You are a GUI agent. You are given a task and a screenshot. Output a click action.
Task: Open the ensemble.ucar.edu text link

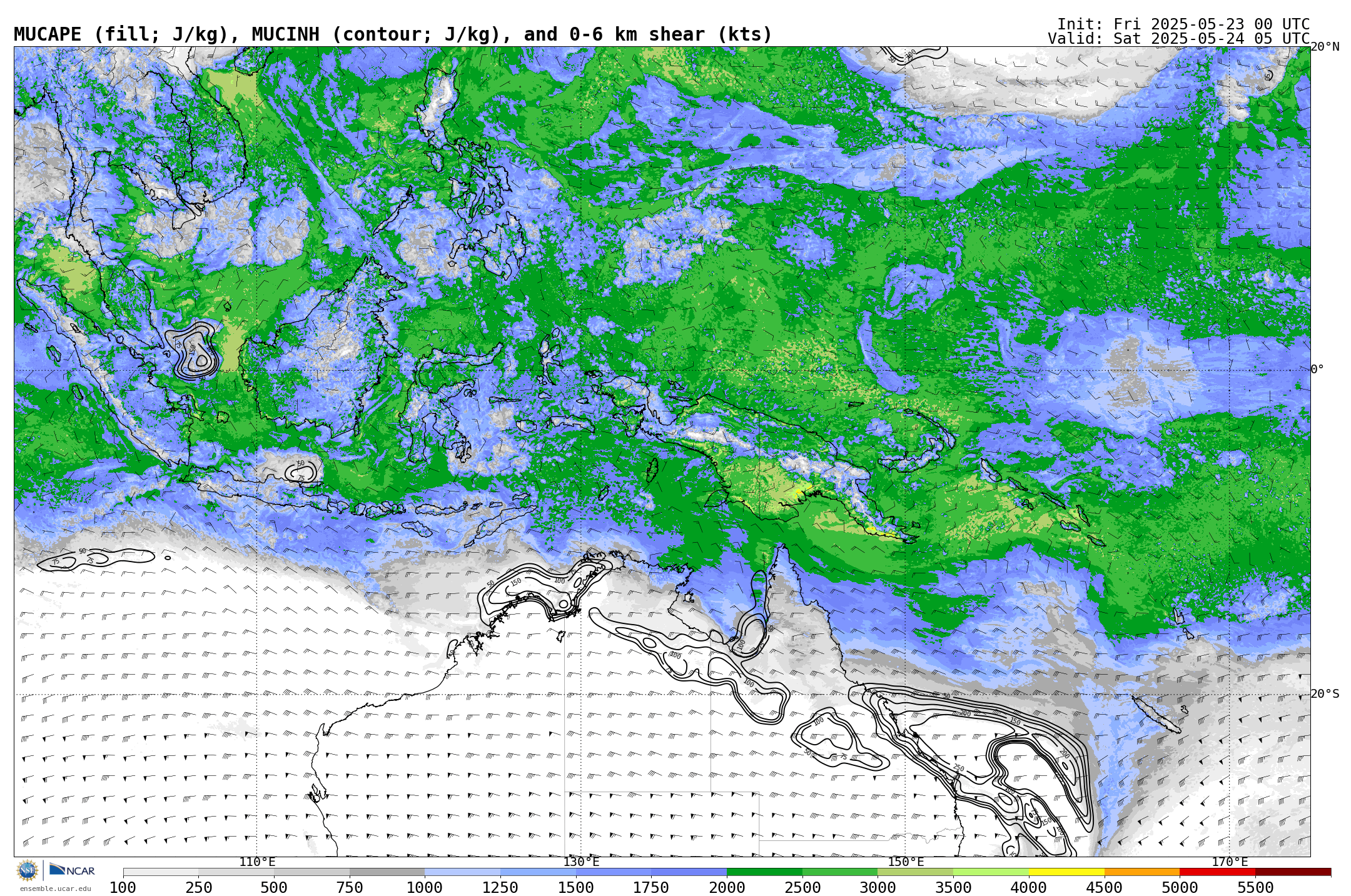pos(55,888)
